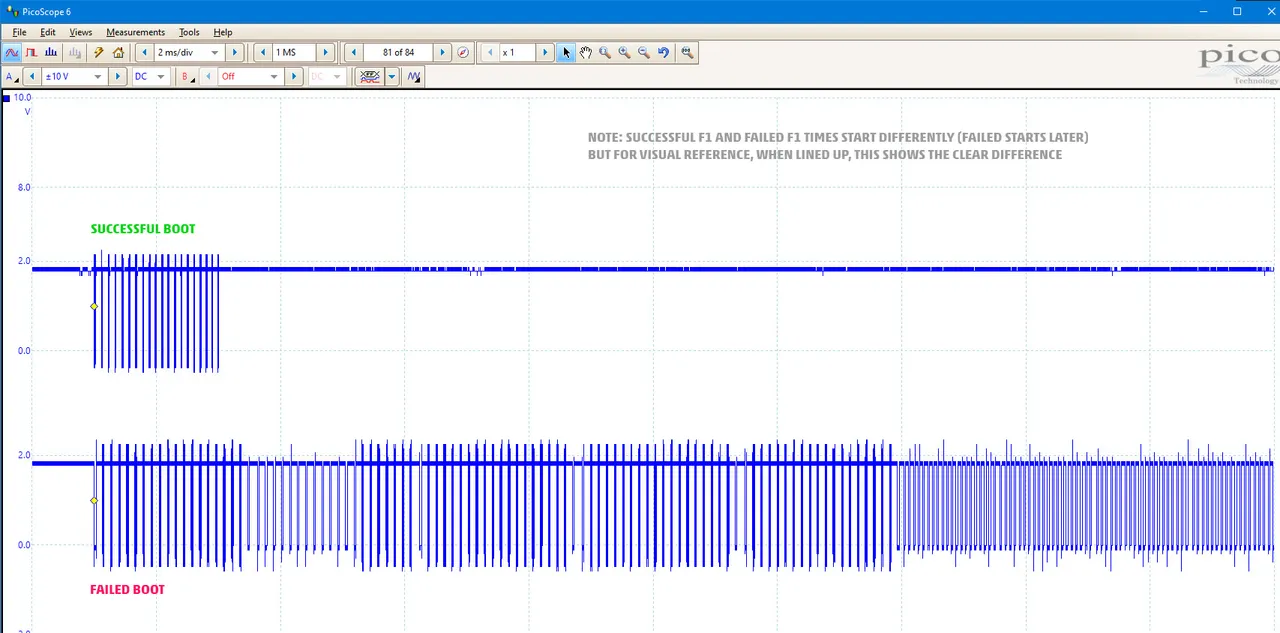Screen dimensions: 1280x633
Task: Open the Views menu
Action: [x=80, y=32]
